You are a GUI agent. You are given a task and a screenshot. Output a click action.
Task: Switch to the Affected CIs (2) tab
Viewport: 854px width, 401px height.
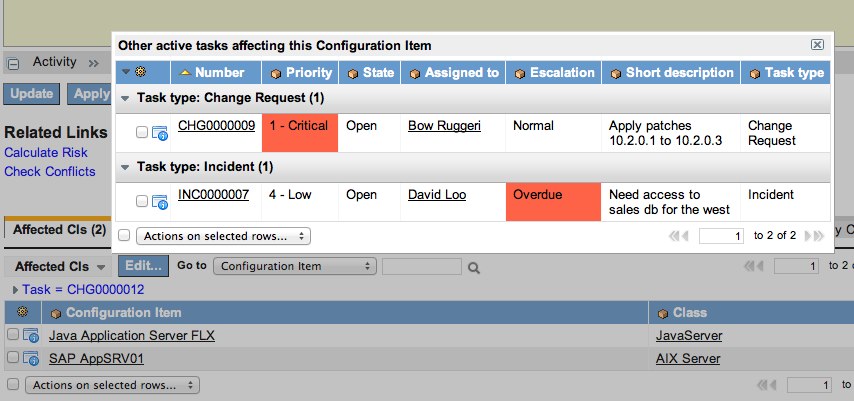[x=59, y=230]
